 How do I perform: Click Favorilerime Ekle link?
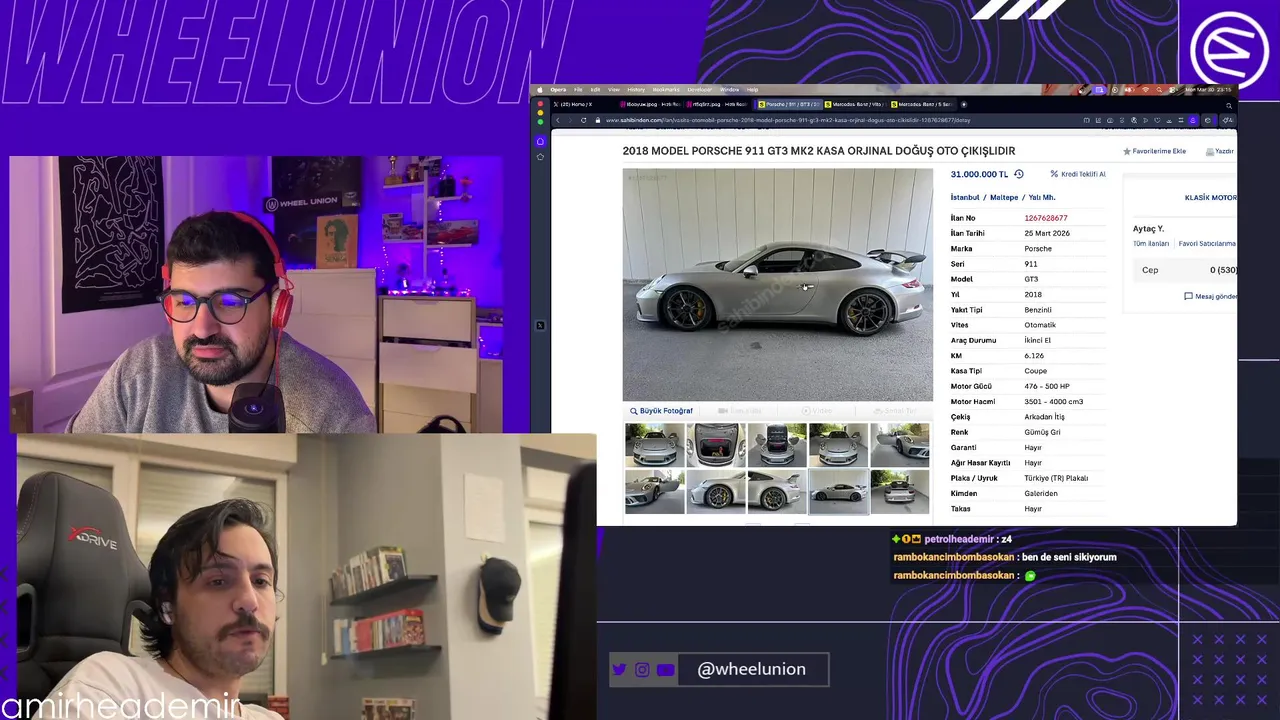(x=1159, y=151)
